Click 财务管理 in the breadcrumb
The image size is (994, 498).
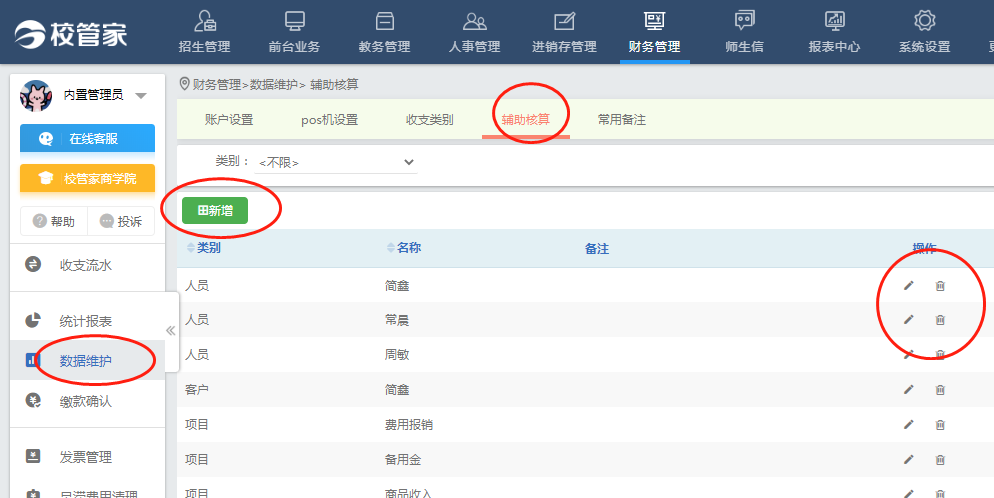tap(217, 84)
